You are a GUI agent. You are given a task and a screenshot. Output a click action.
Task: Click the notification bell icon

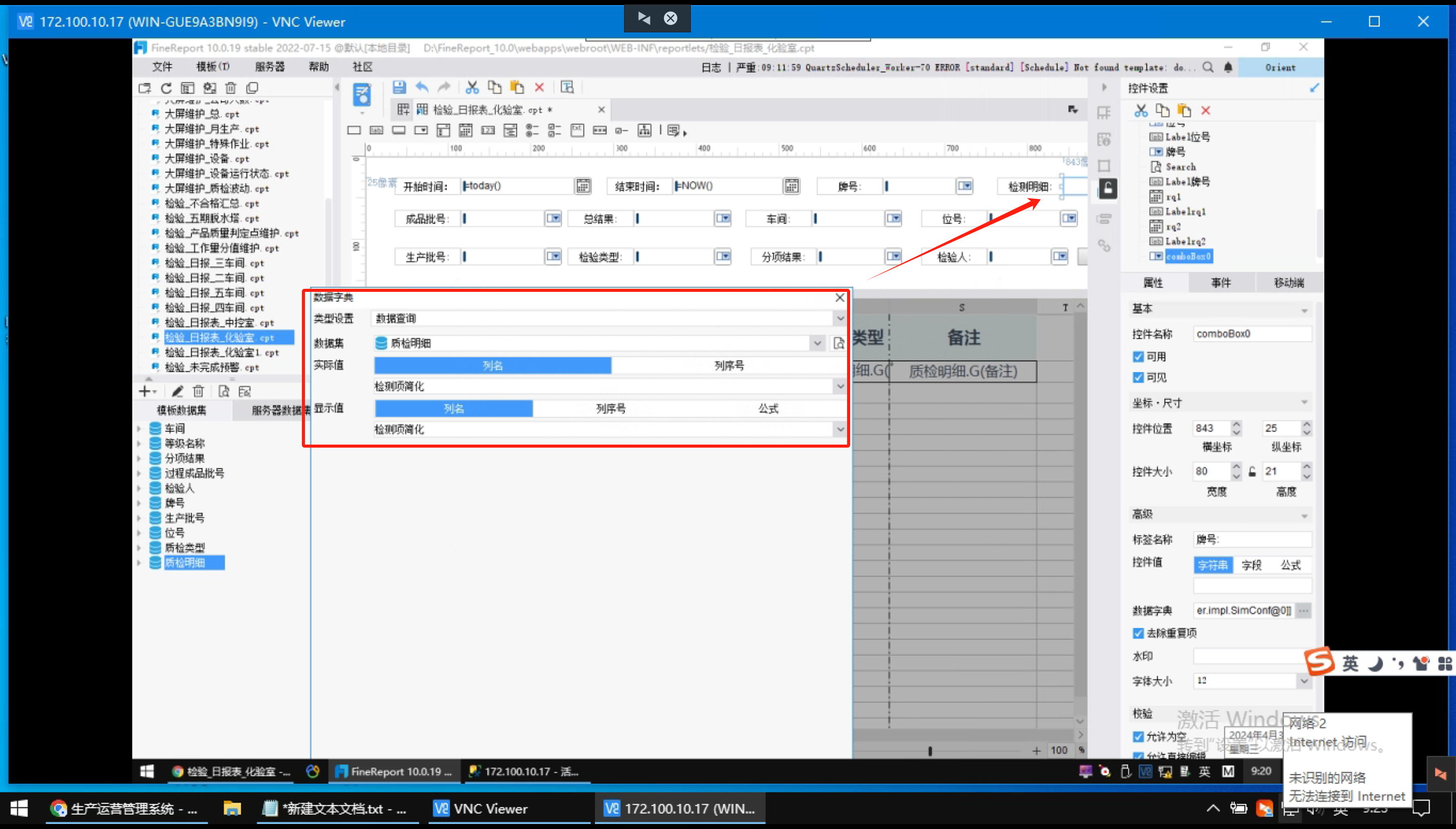[x=1228, y=67]
